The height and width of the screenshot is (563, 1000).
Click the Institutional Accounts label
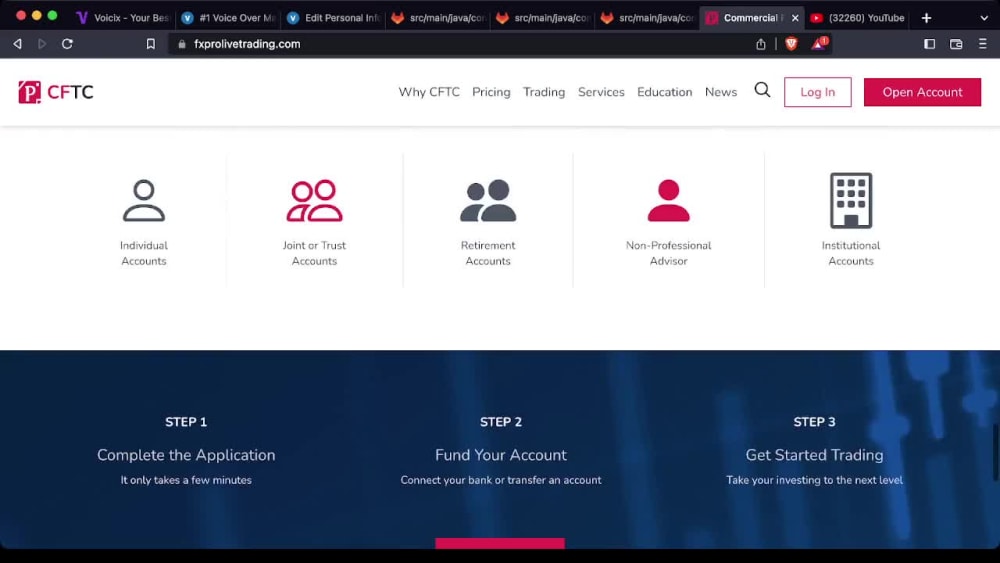coord(851,253)
